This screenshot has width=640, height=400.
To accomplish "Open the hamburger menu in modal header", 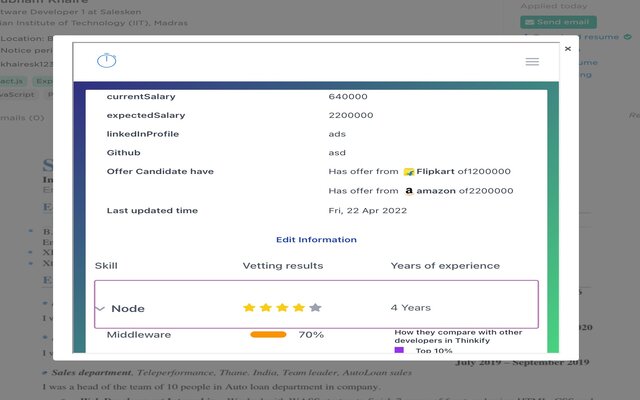I will 532,62.
